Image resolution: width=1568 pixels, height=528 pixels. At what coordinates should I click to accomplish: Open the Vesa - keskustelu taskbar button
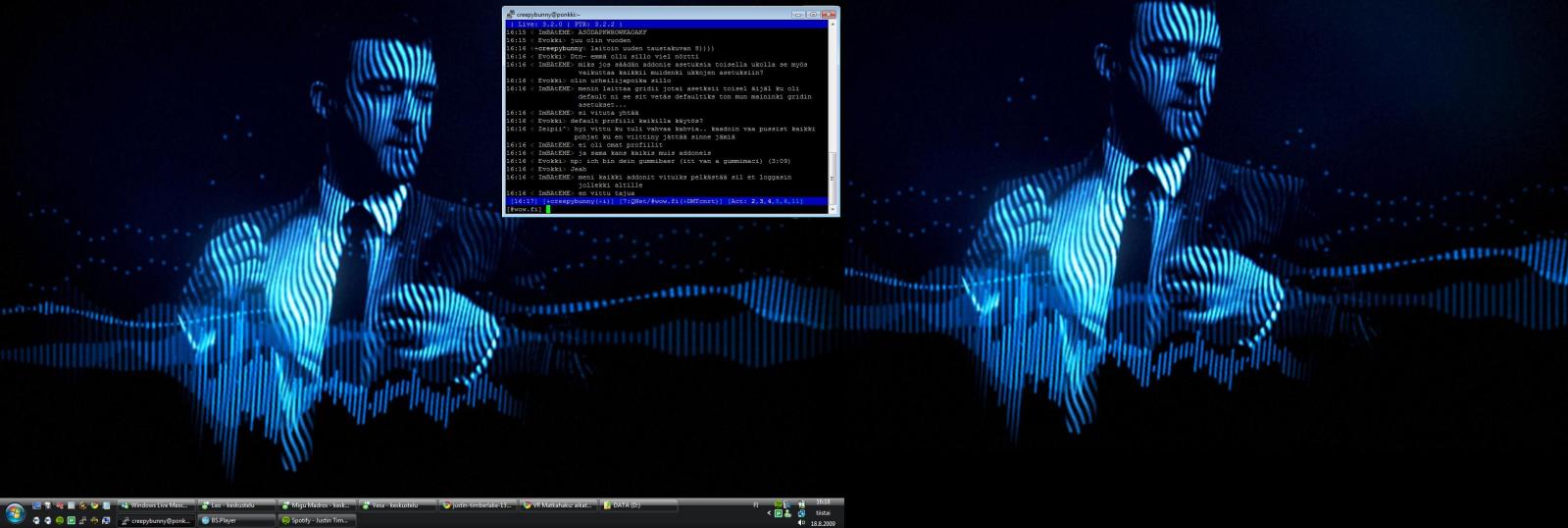pyautogui.click(x=397, y=505)
